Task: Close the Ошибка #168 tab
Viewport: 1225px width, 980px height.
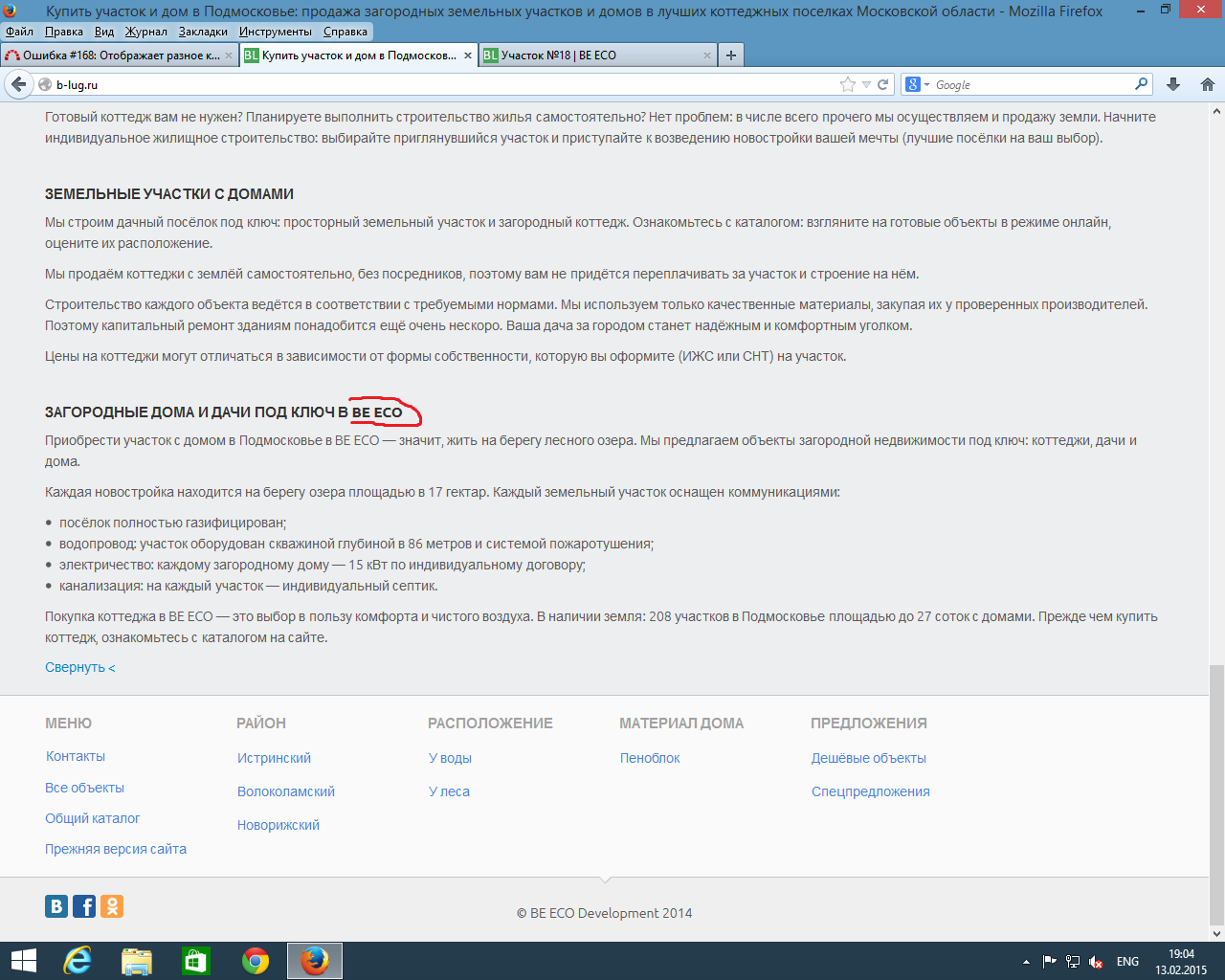Action: (x=229, y=56)
